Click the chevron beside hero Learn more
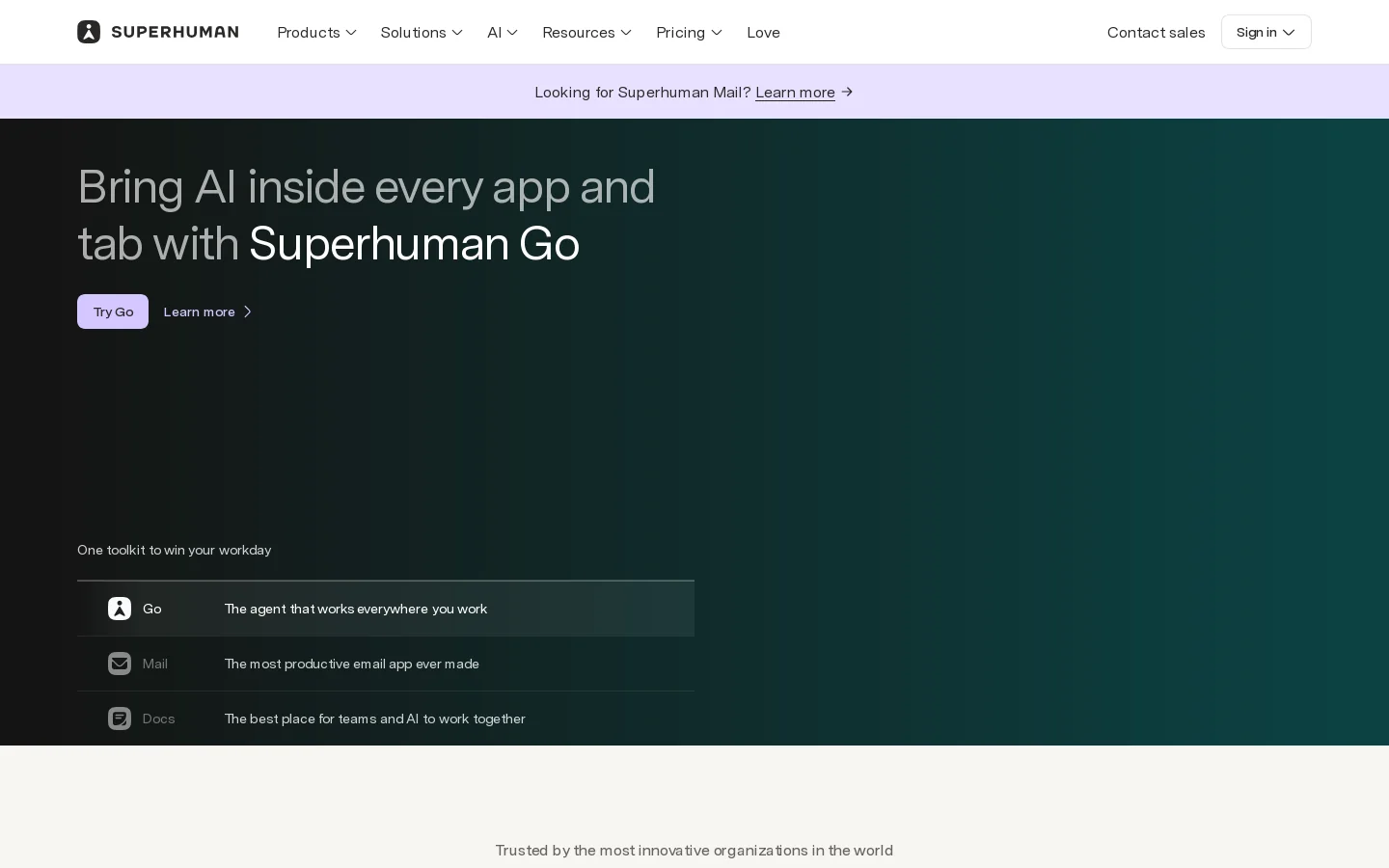Image resolution: width=1389 pixels, height=868 pixels. (247, 312)
